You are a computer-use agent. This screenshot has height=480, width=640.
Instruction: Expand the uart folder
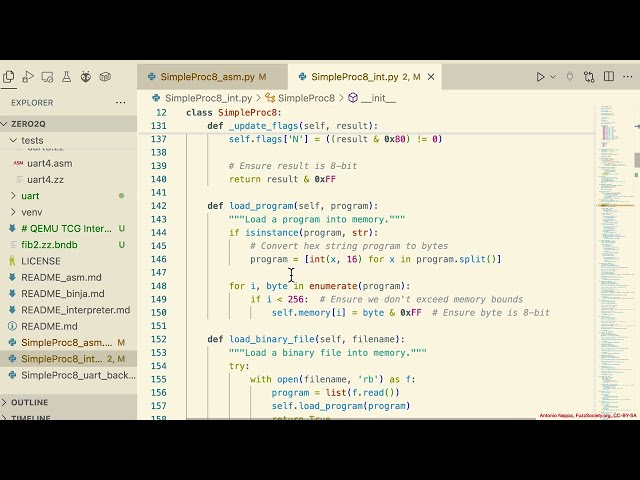[69, 196]
